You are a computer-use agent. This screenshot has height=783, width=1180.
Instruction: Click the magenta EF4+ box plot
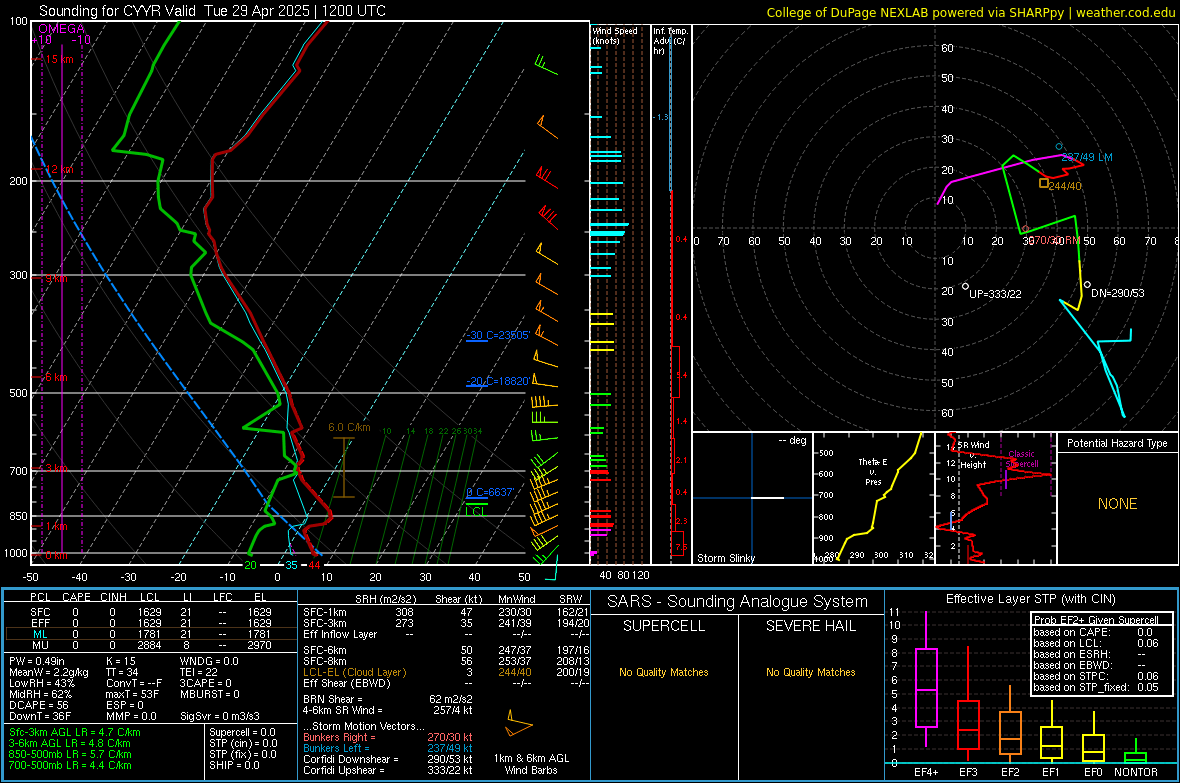(926, 679)
